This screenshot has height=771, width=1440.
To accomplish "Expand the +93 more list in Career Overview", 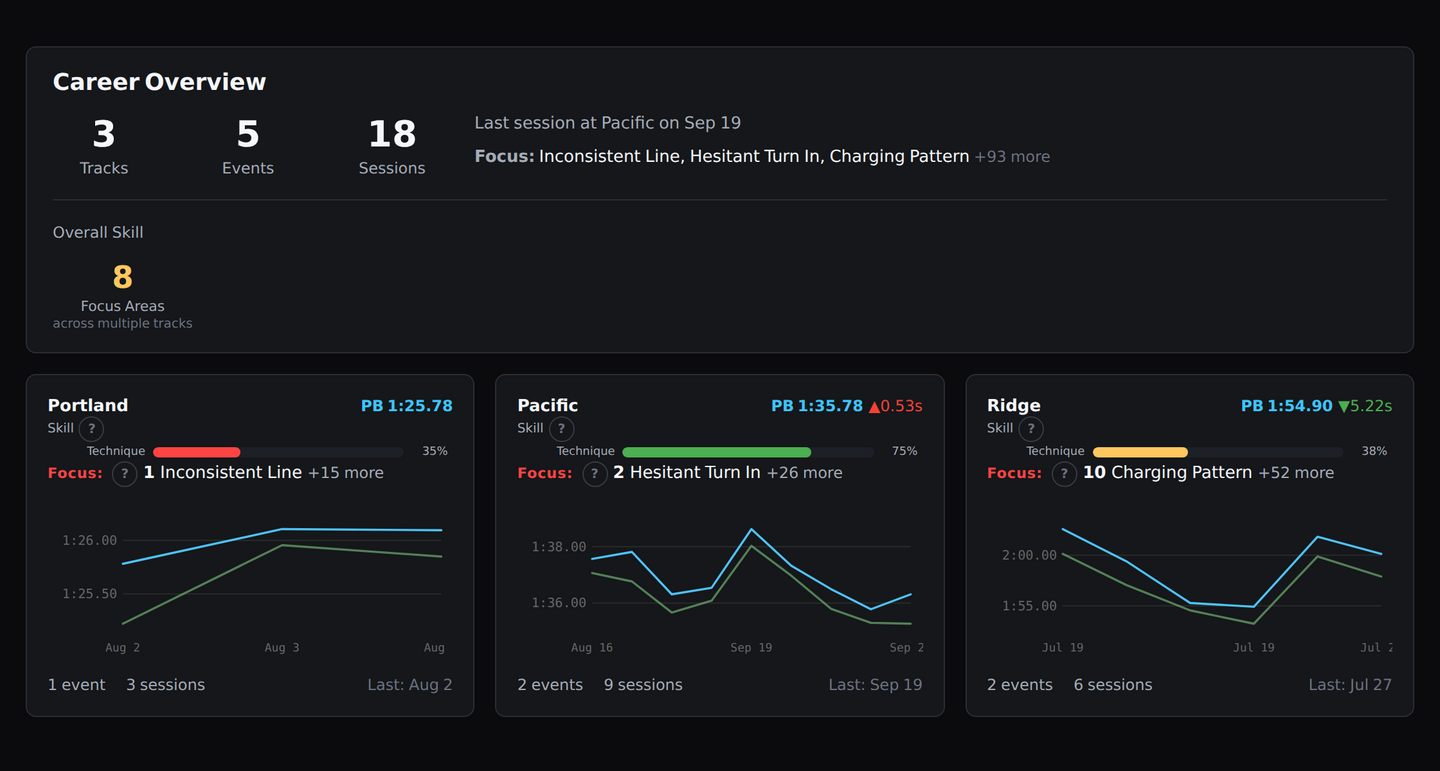I will click(1012, 156).
